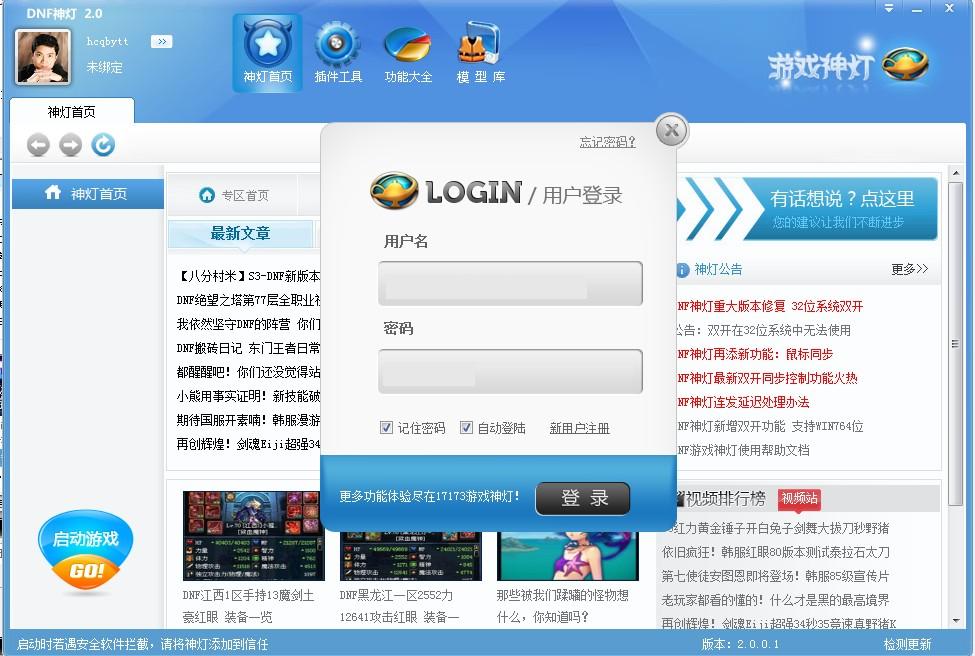Open article 【八分村米】S3-DNF新版本
The width and height of the screenshot is (975, 656).
(248, 276)
